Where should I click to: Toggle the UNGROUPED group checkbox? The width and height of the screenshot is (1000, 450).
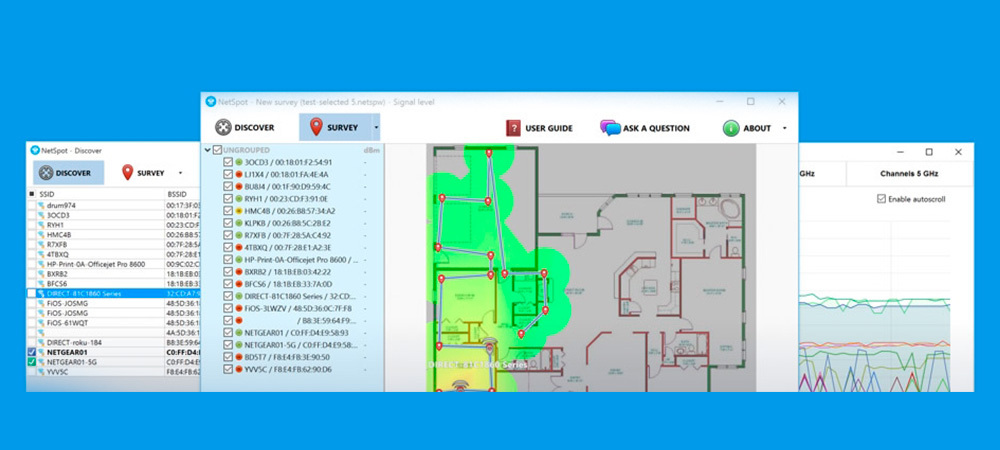217,150
